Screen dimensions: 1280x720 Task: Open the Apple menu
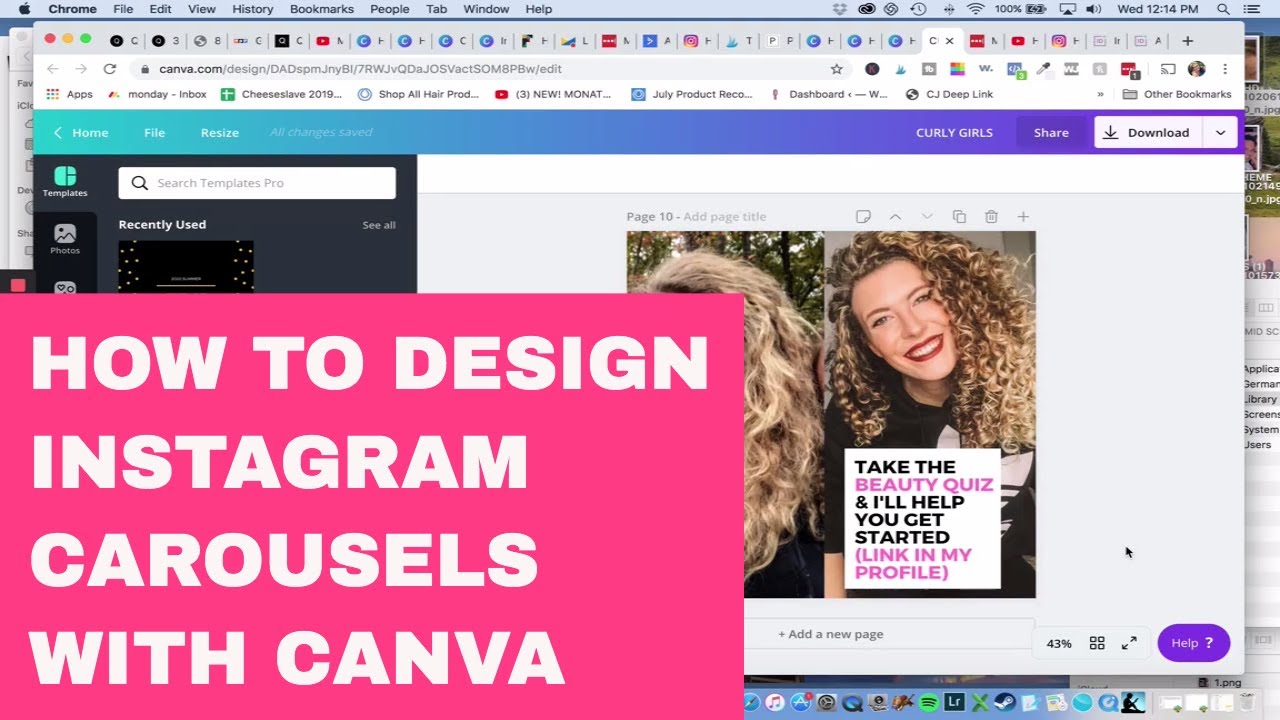[x=24, y=9]
